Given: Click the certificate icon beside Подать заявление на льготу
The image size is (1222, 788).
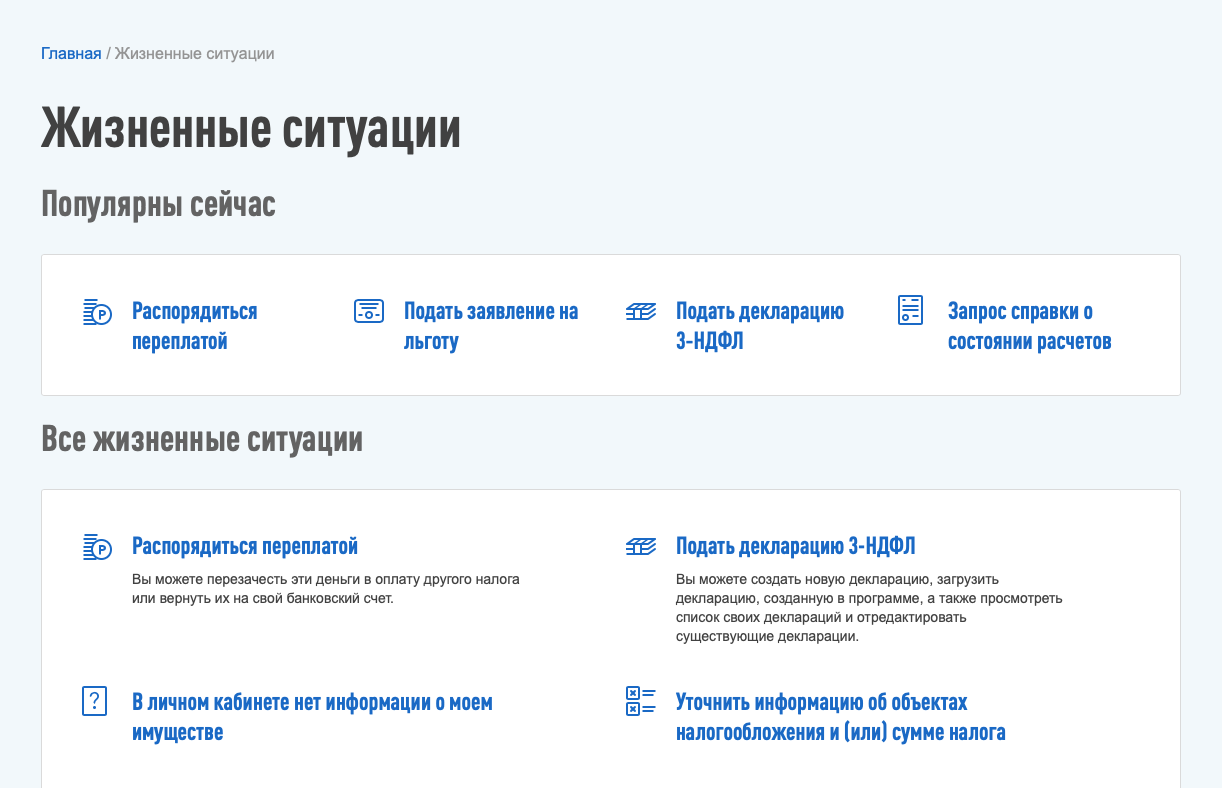Looking at the screenshot, I should [x=369, y=311].
